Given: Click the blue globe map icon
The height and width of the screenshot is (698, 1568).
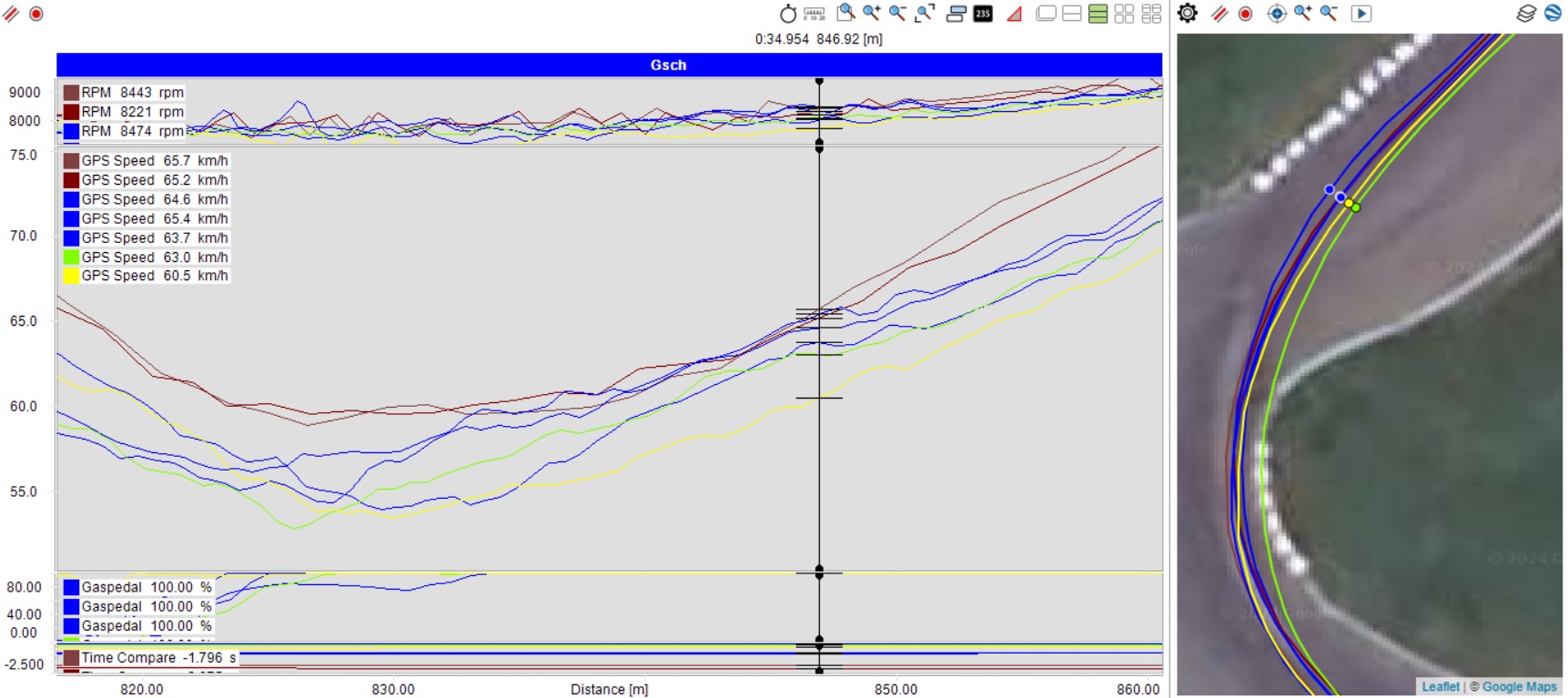Looking at the screenshot, I should tap(1553, 14).
